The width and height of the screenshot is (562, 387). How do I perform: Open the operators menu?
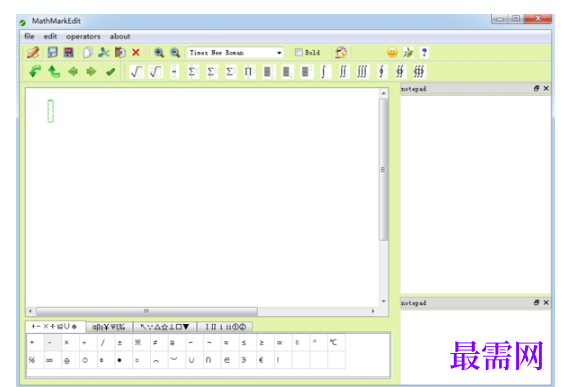(83, 36)
